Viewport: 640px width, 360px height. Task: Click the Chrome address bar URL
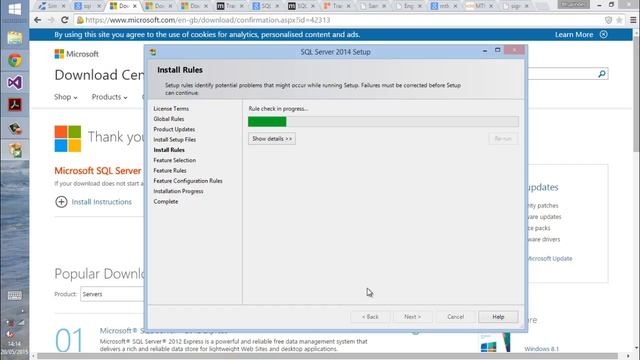(x=208, y=20)
